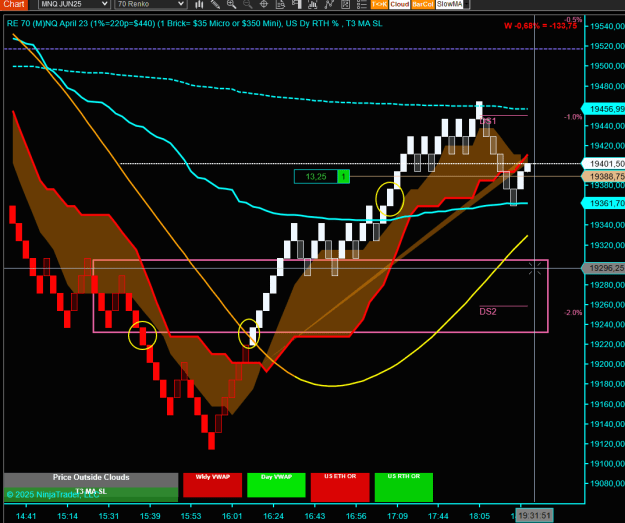Click the 19401,50 white price marker
This screenshot has width=625, height=523.
click(x=603, y=164)
